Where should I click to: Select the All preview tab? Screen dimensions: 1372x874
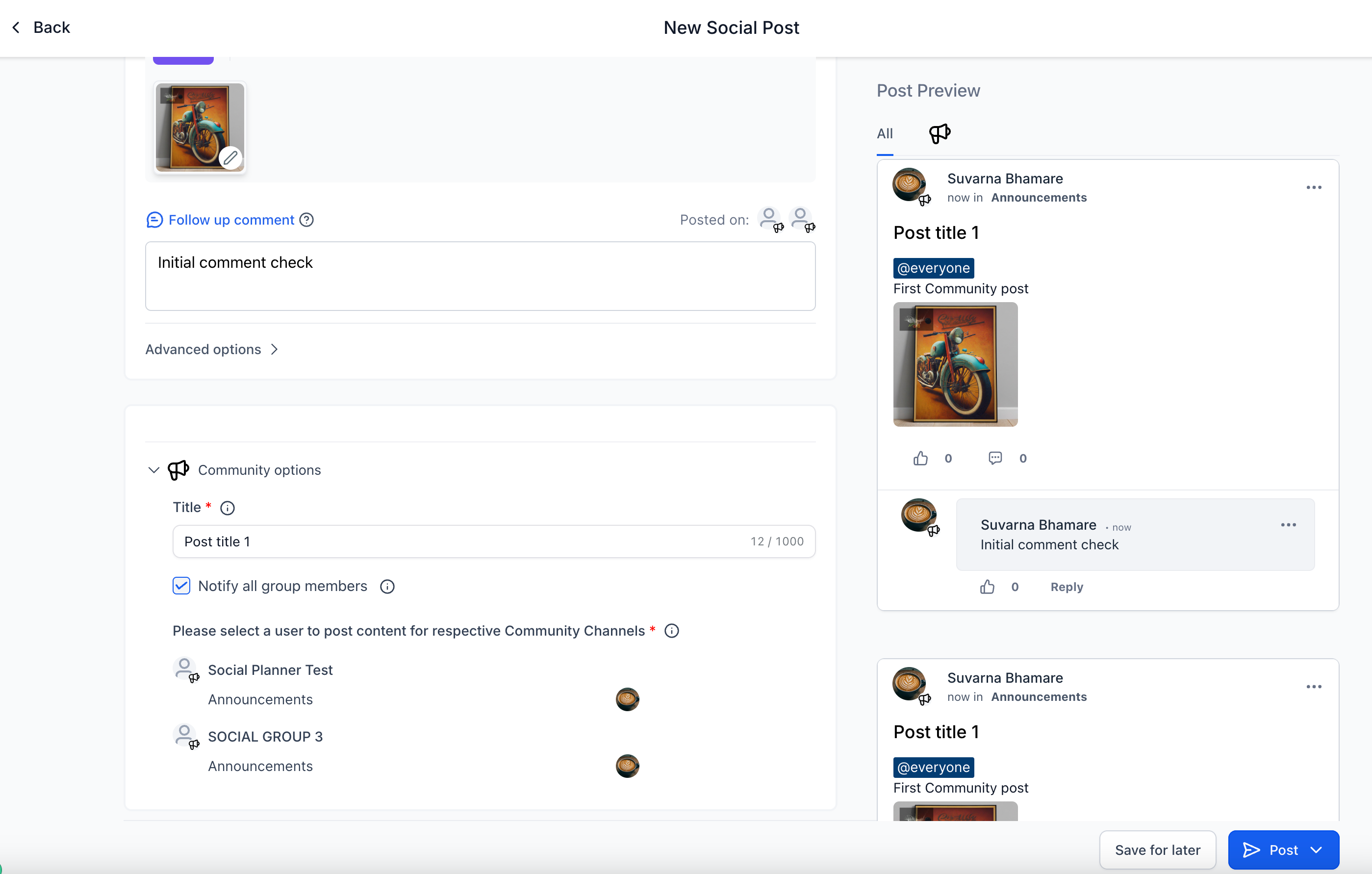884,134
